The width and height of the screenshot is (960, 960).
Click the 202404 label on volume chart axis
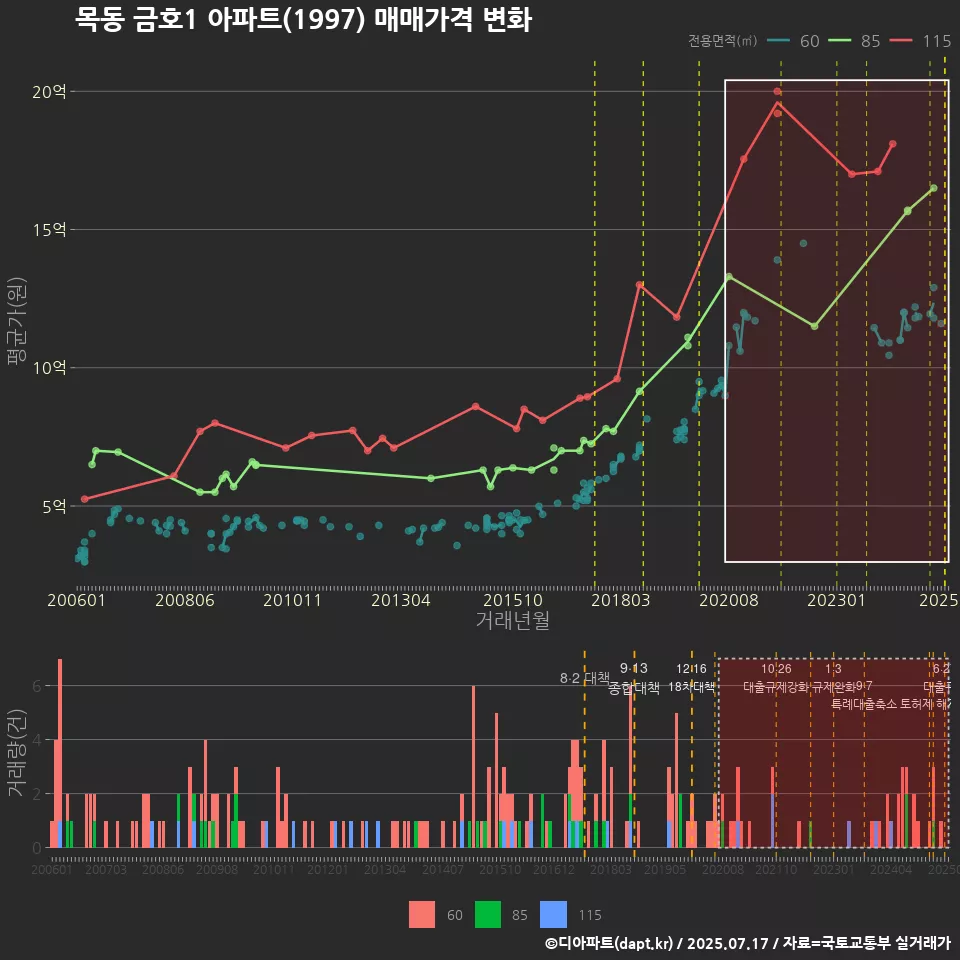[891, 869]
